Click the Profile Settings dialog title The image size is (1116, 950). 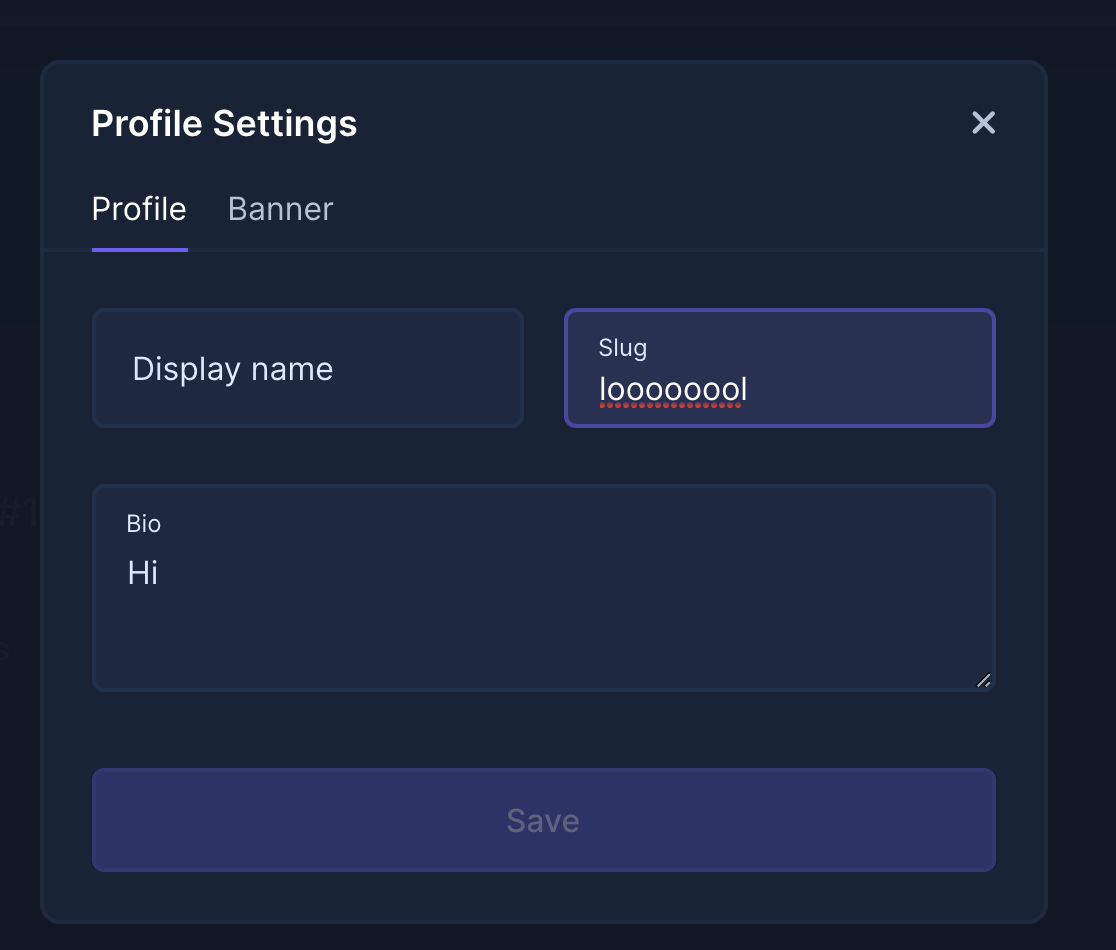pos(224,123)
